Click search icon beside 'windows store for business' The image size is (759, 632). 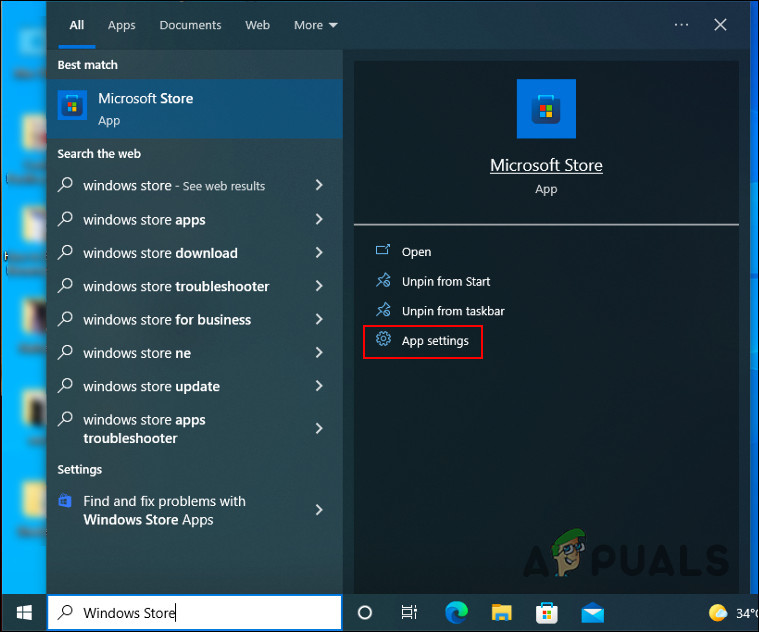65,319
